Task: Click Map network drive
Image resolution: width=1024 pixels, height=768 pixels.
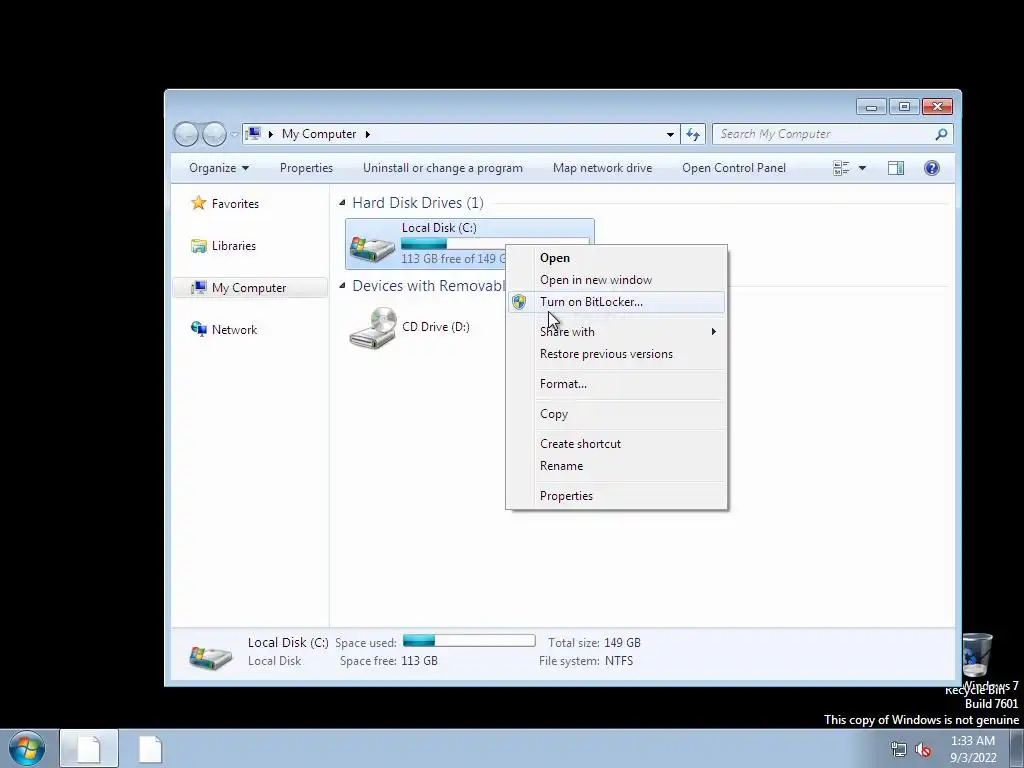Action: tap(602, 168)
